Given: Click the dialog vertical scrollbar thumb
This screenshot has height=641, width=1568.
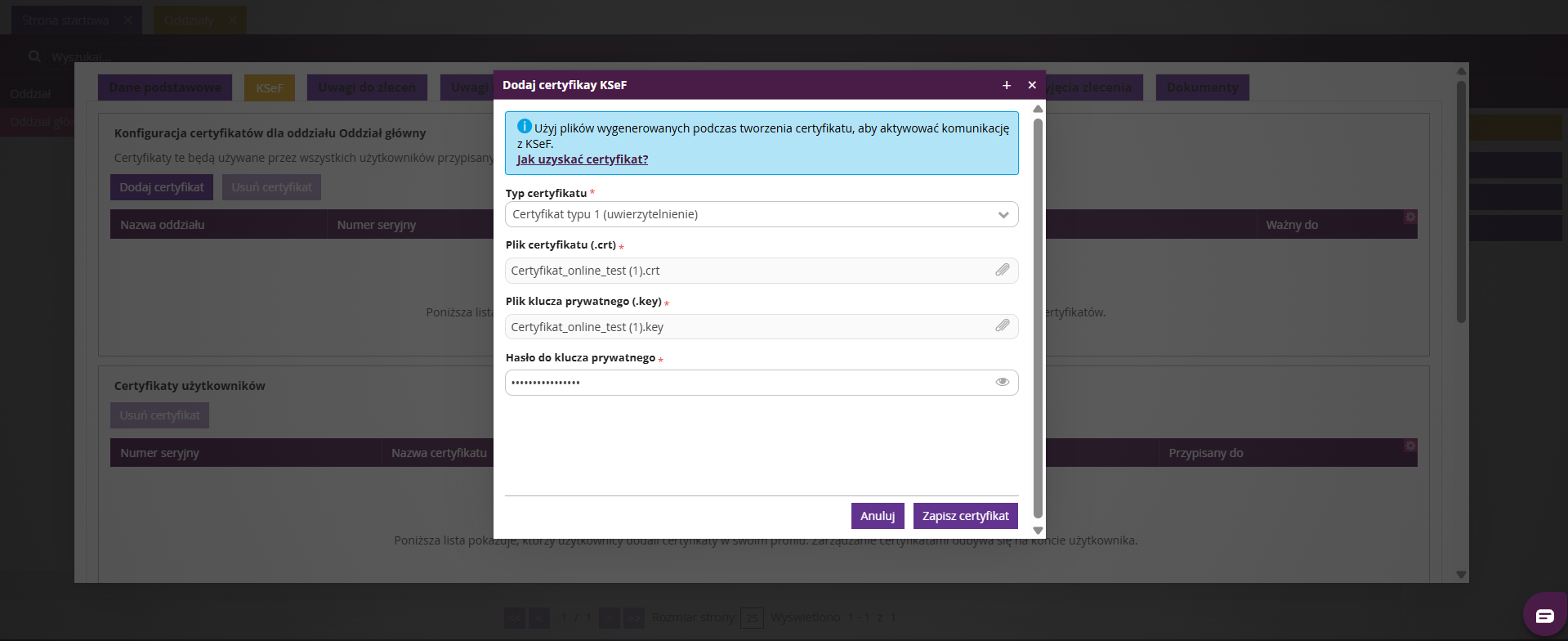Looking at the screenshot, I should pos(1038,319).
